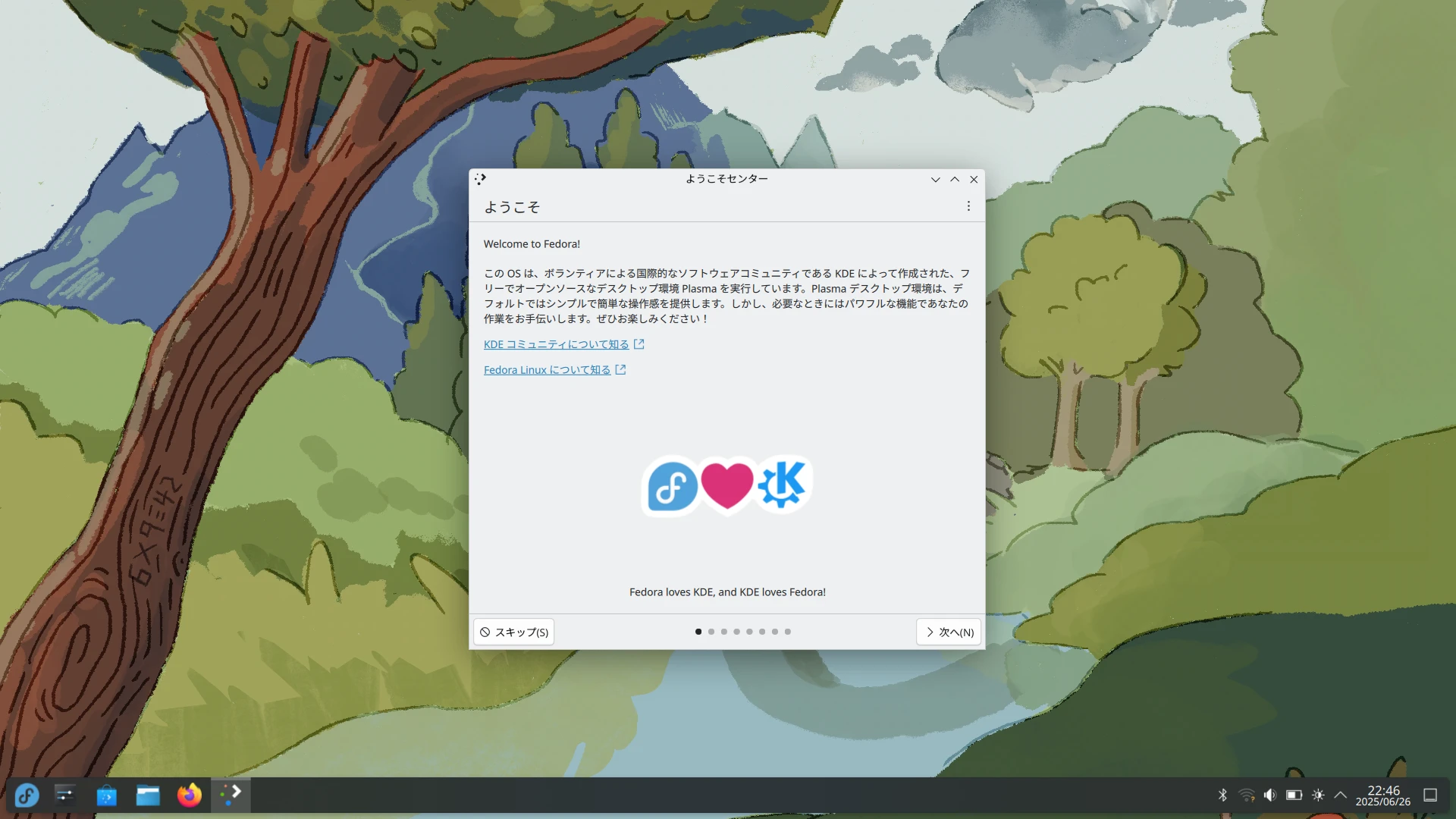Launch Firefox from the taskbar
1456x819 pixels.
click(x=190, y=795)
